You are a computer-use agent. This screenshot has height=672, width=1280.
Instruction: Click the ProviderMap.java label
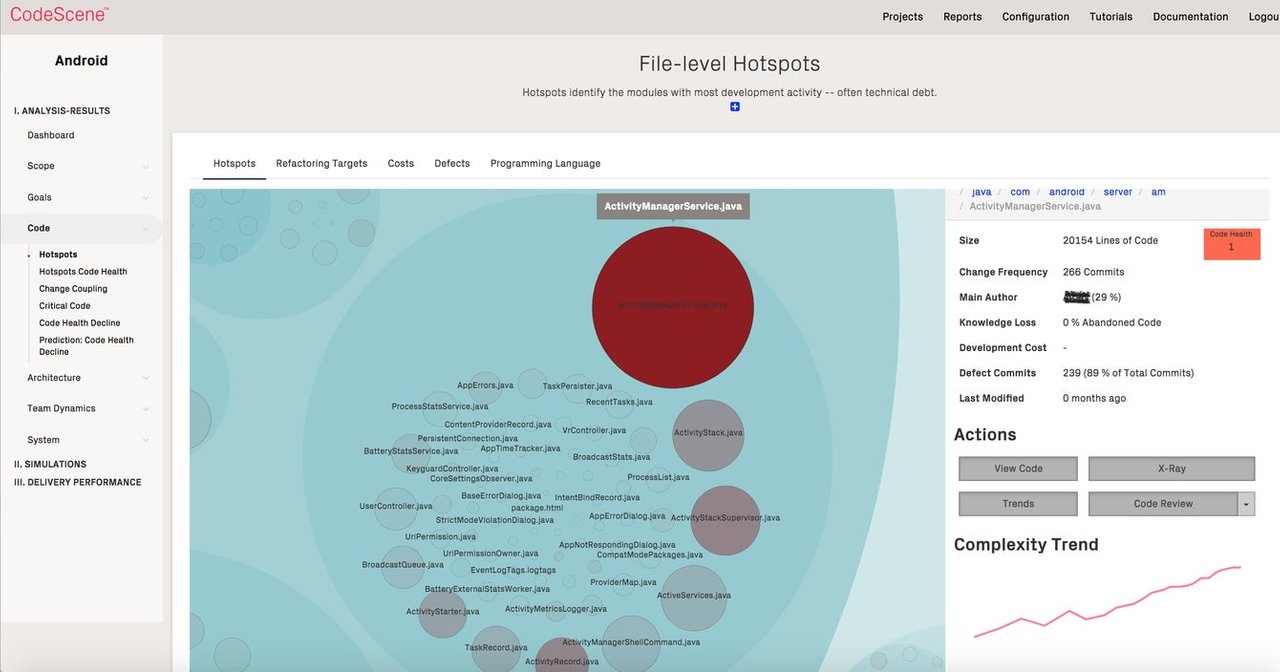click(623, 583)
